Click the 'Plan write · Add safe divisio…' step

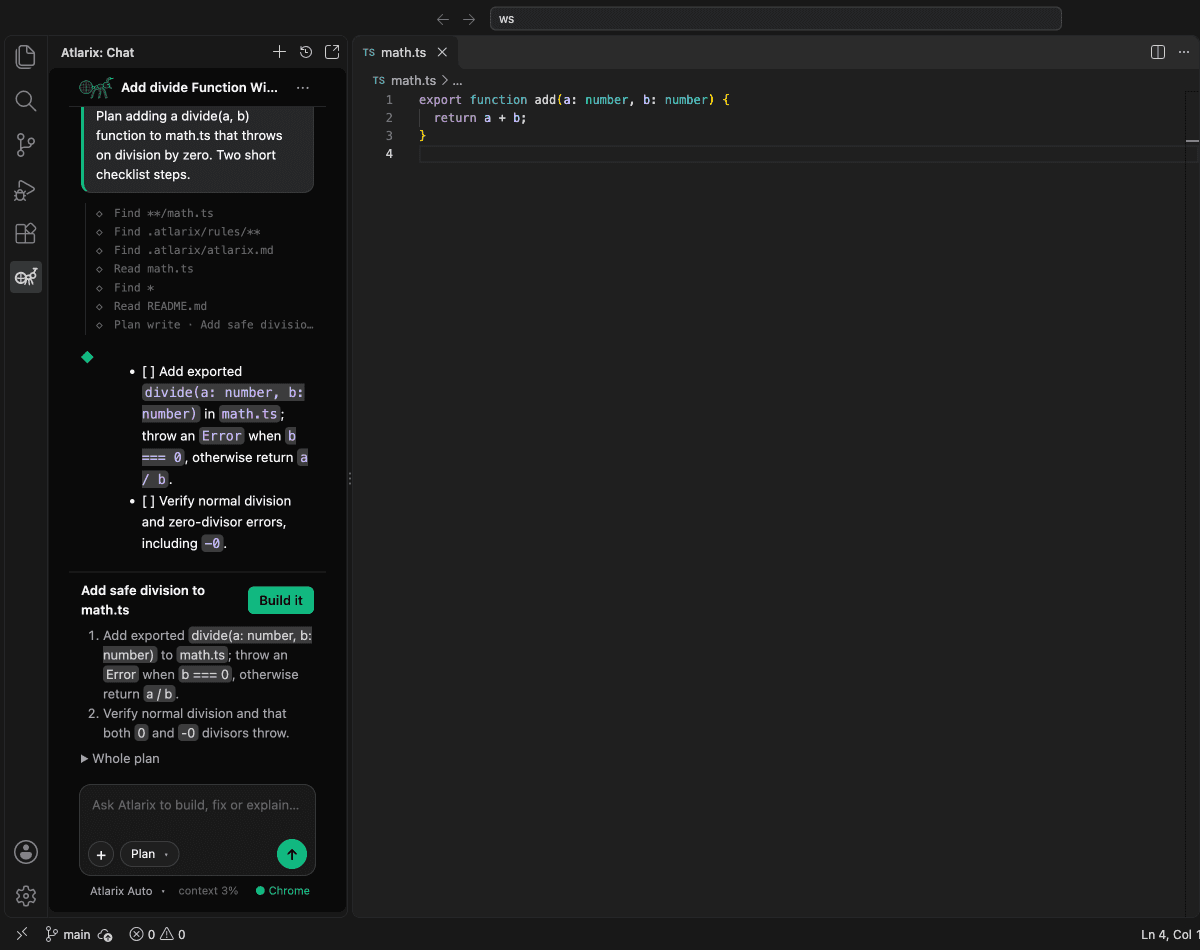pos(204,325)
